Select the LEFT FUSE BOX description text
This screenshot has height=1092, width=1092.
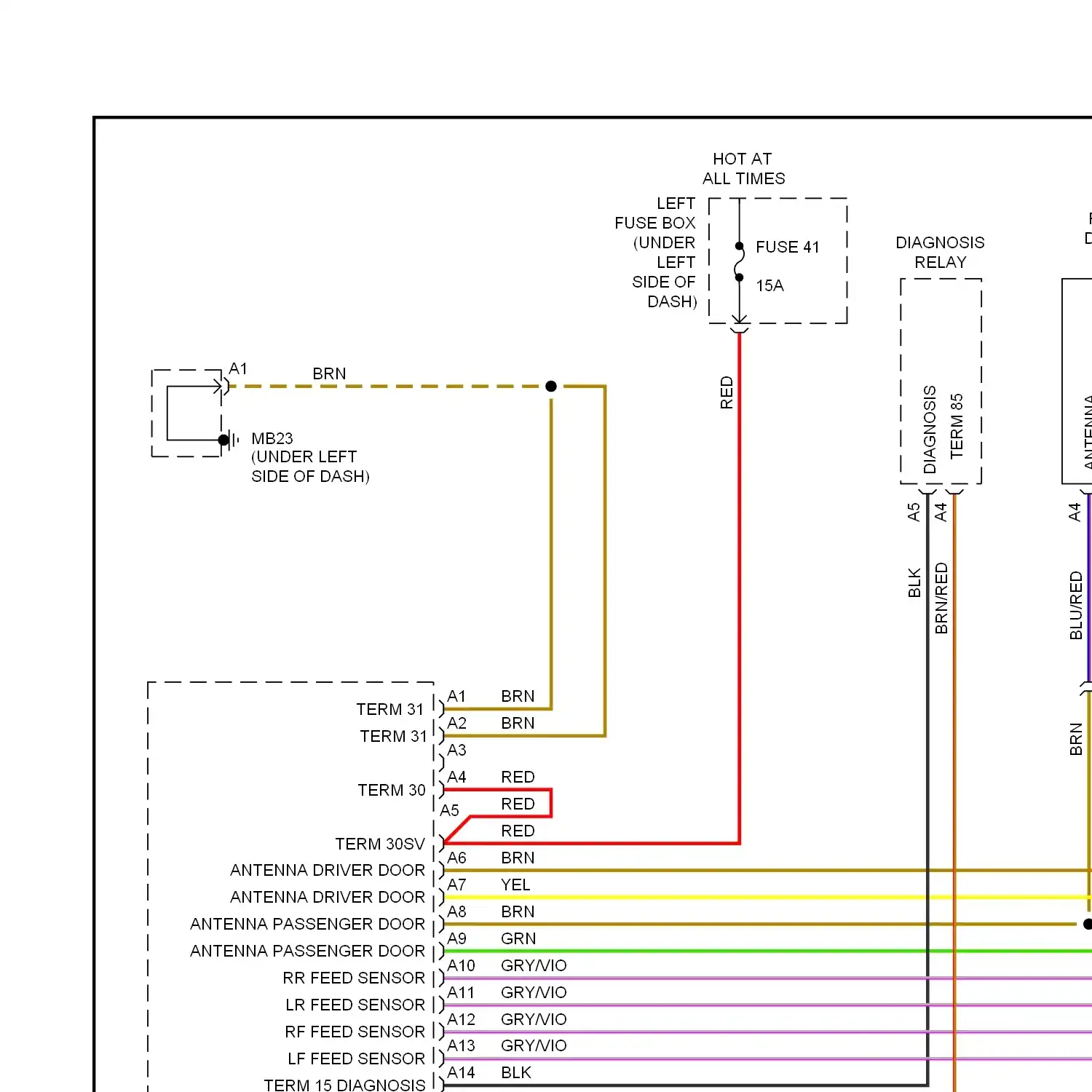[x=655, y=253]
